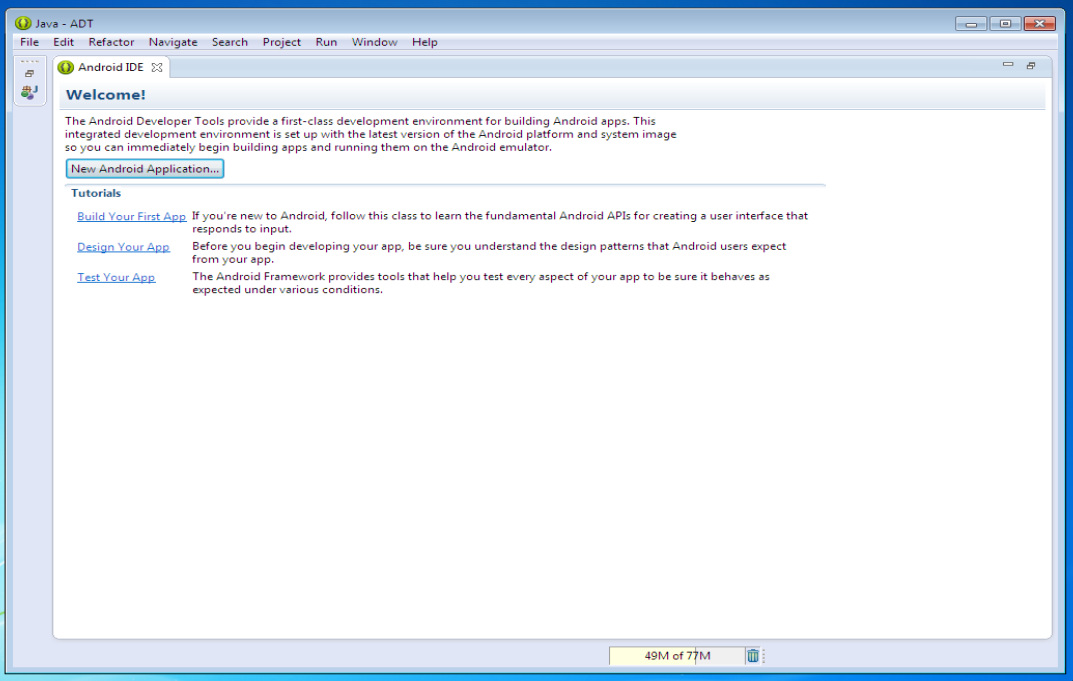Image resolution: width=1073 pixels, height=681 pixels.
Task: Run garbage collector trash icon
Action: pos(753,656)
